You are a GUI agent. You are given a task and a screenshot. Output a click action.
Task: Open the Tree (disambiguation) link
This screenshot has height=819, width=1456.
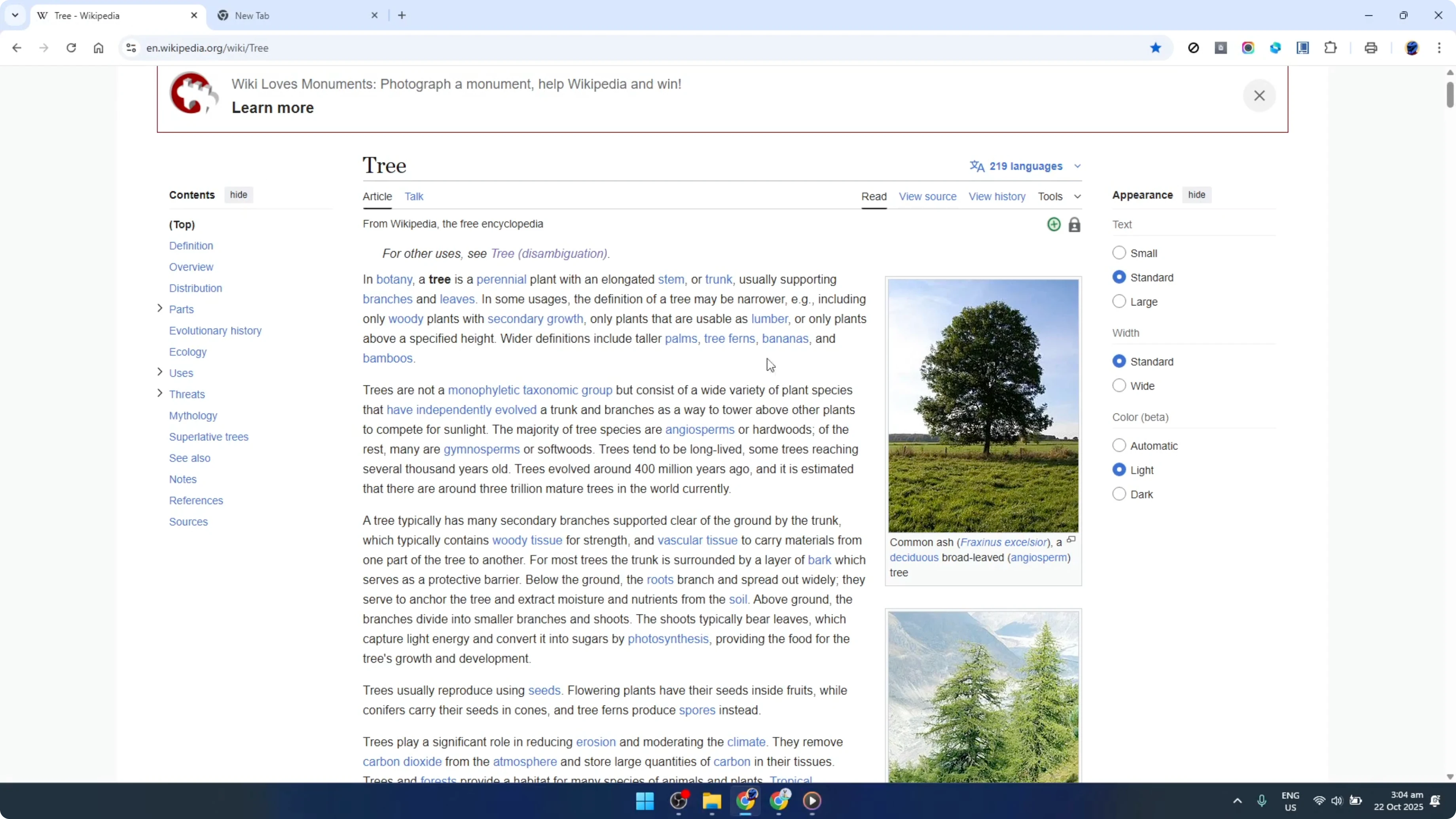coord(549,254)
